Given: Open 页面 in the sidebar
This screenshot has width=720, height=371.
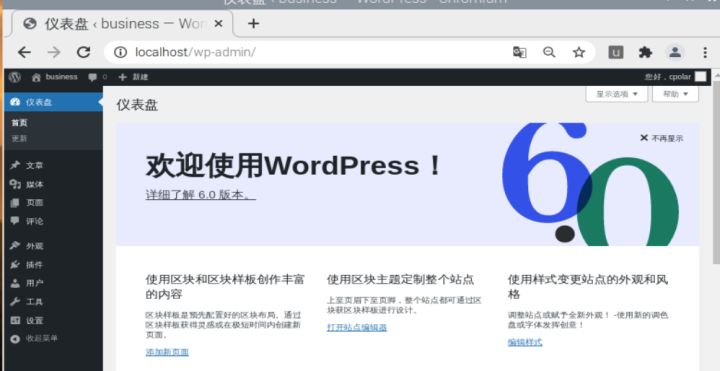Looking at the screenshot, I should coord(53,202).
